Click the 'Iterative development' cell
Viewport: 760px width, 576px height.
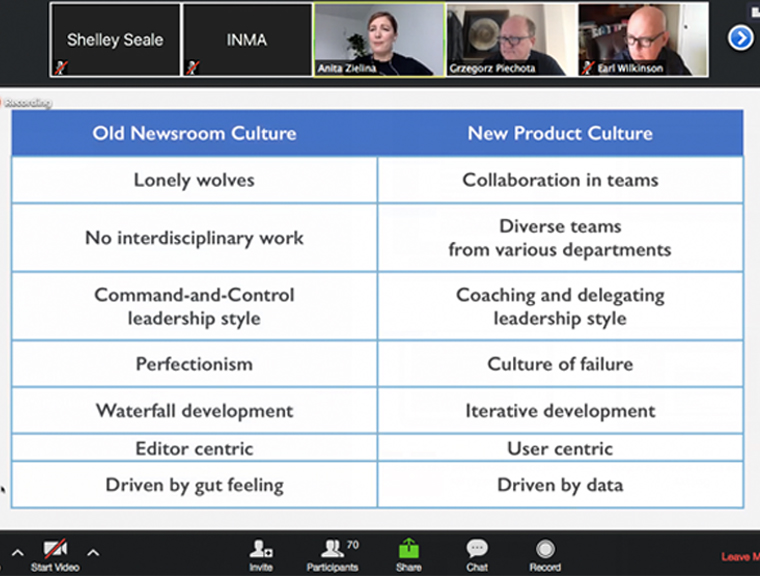(560, 411)
